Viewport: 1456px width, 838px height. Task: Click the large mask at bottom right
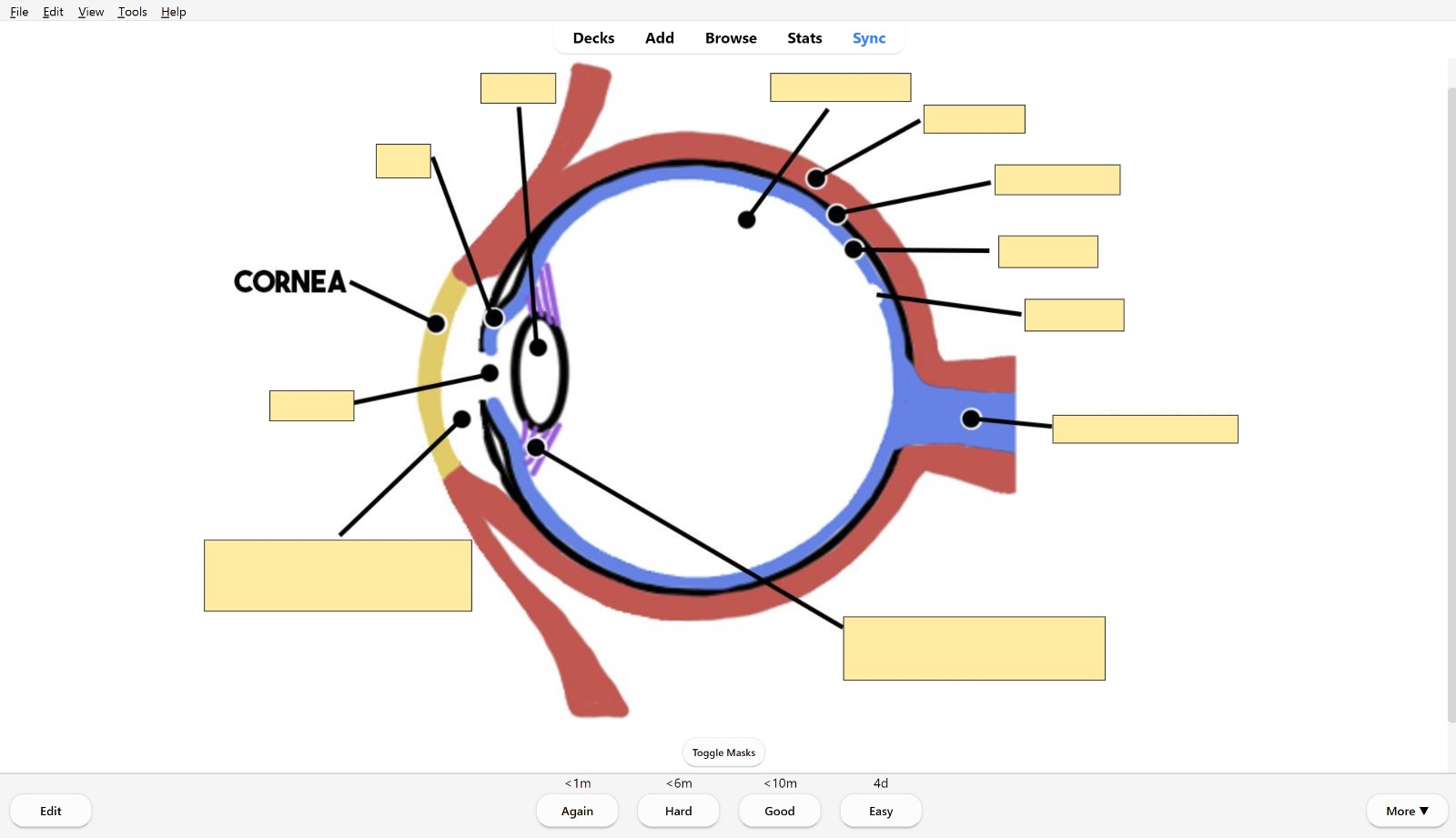point(974,649)
